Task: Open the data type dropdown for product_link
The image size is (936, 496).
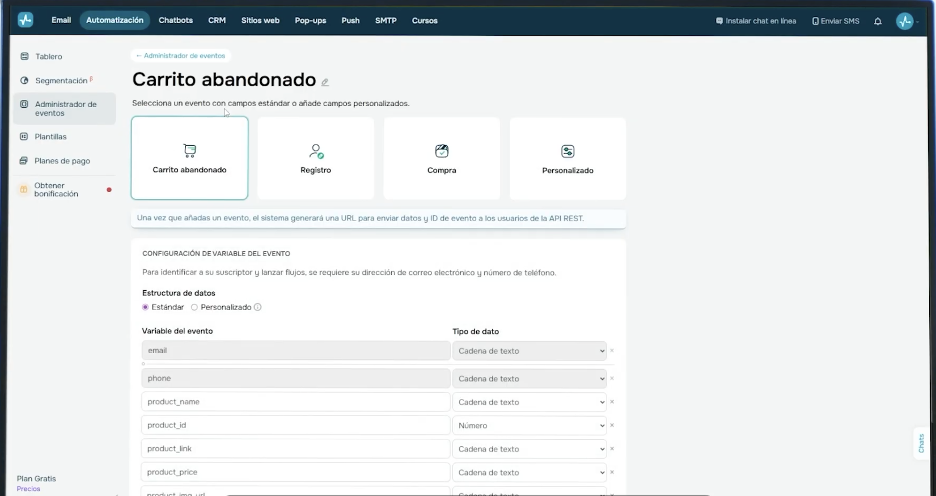Action: (529, 449)
